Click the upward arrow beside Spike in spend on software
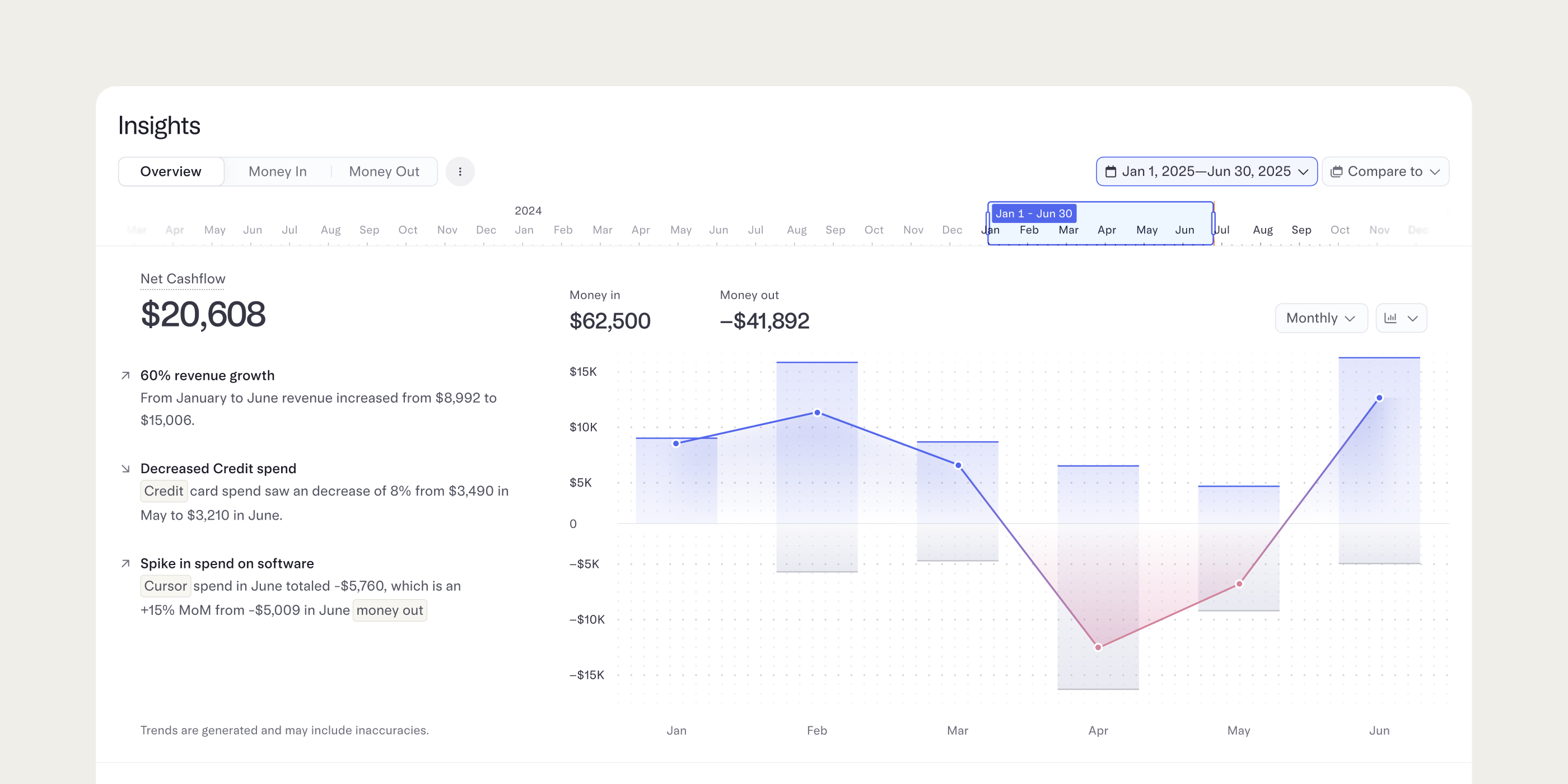 click(125, 563)
